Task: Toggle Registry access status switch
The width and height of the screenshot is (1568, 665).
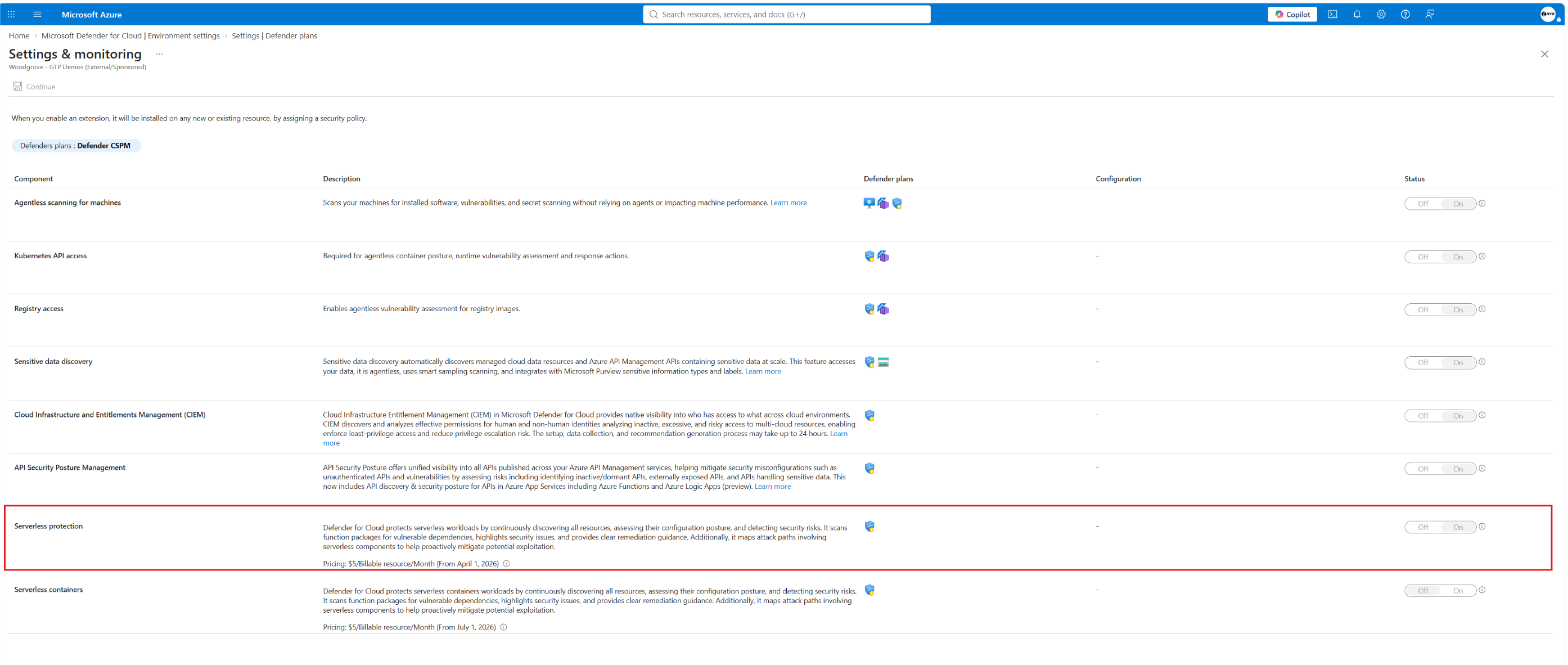Action: click(x=1440, y=310)
